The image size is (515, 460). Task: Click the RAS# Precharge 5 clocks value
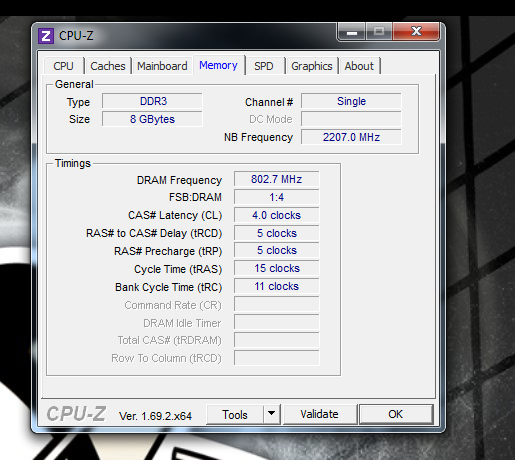pyautogui.click(x=276, y=251)
